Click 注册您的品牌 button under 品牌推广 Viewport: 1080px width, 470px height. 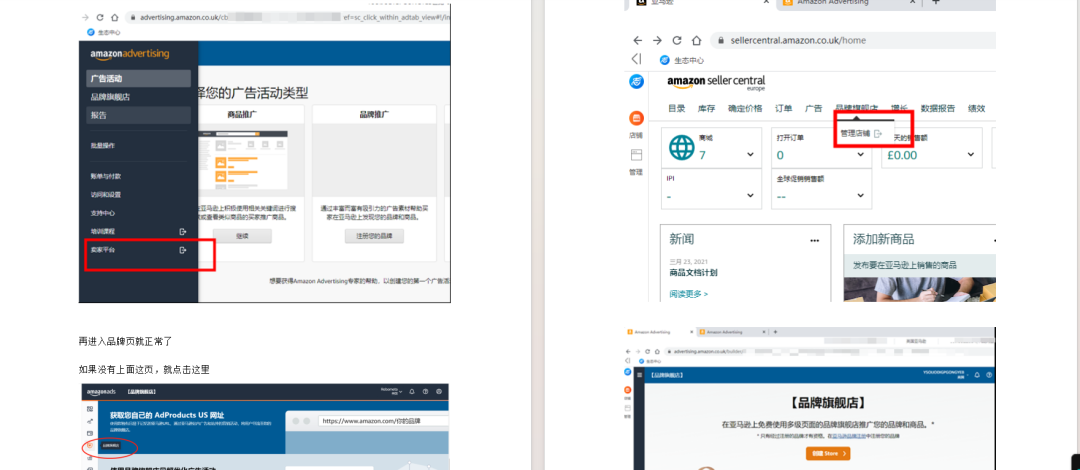[374, 236]
